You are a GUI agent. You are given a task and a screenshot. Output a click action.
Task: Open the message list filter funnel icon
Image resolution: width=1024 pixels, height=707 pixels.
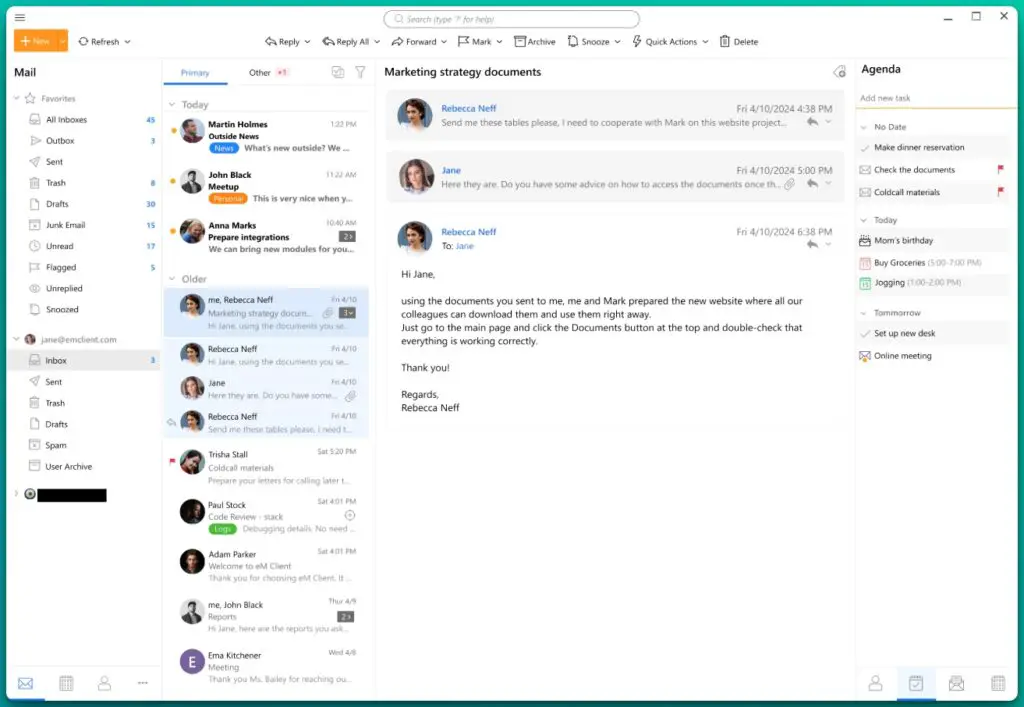click(360, 72)
